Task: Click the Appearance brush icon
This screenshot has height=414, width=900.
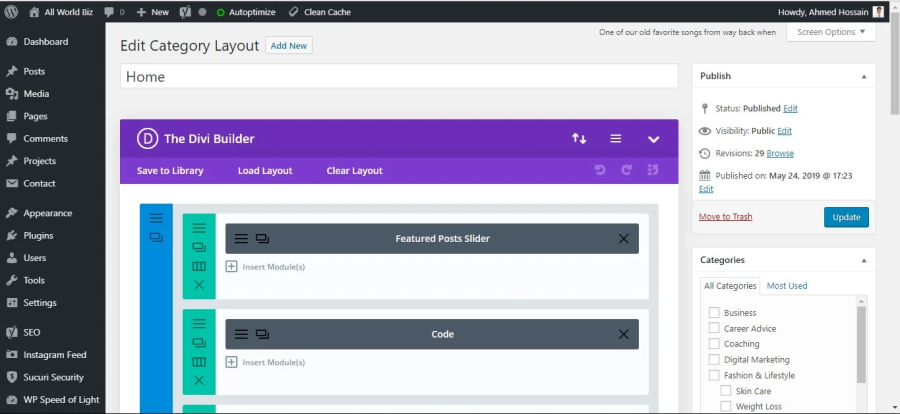Action: [11, 213]
